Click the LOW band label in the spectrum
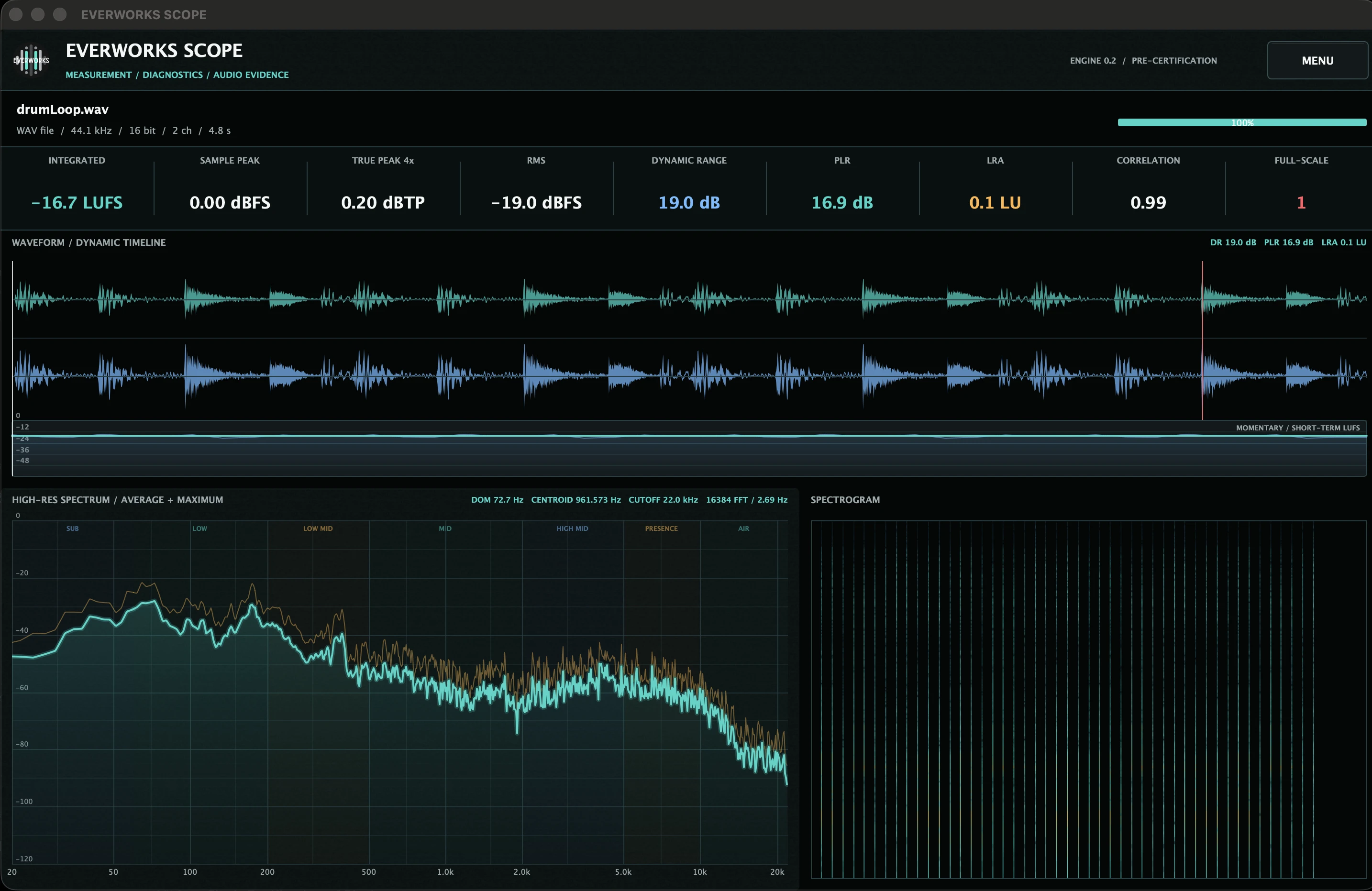 tap(199, 528)
